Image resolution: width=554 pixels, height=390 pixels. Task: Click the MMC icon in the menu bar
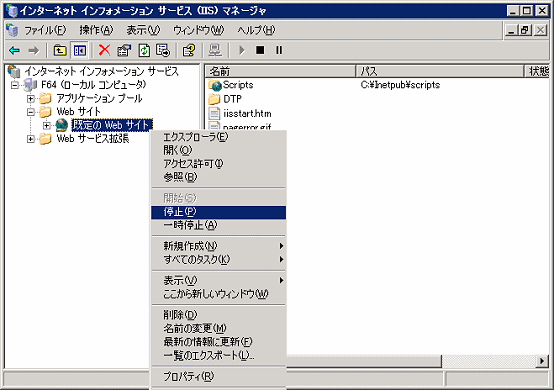[12, 30]
